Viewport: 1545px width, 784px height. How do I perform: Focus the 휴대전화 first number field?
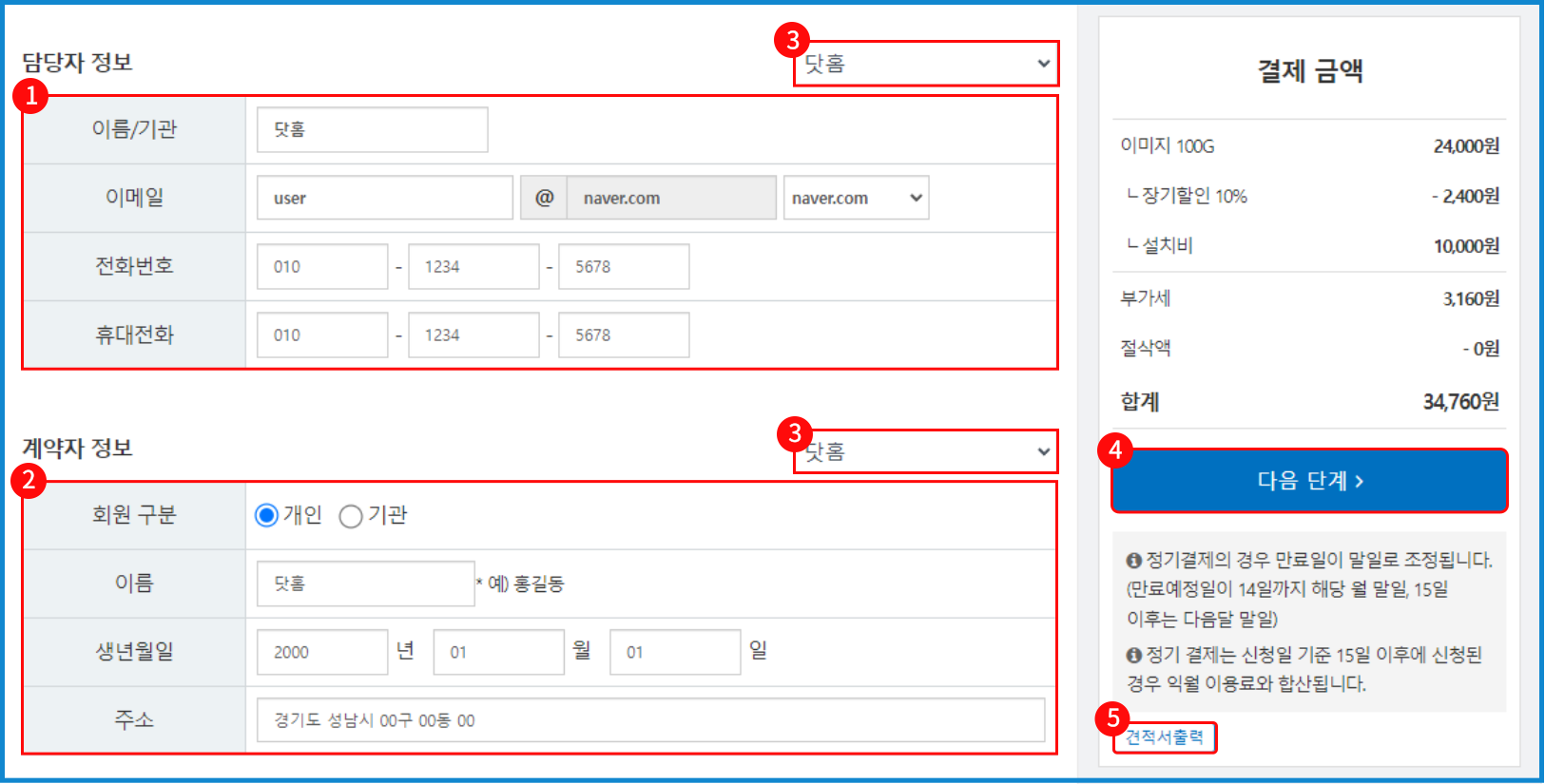click(x=322, y=335)
